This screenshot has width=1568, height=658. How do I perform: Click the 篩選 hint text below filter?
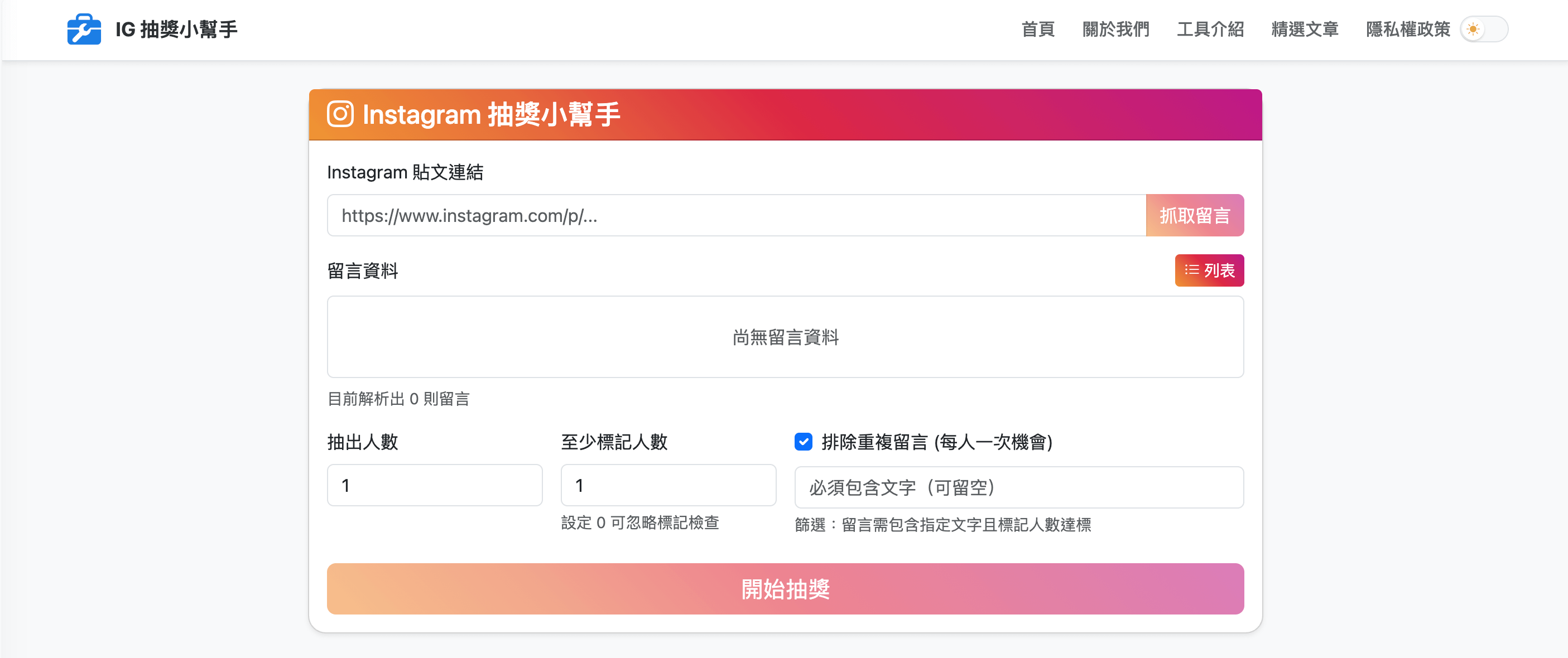[x=943, y=525]
